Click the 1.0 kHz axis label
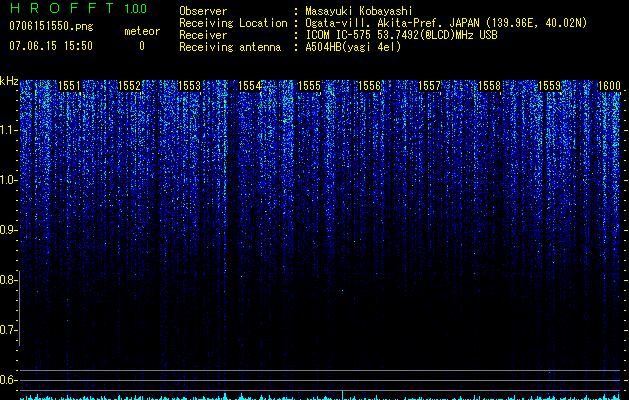 8,180
